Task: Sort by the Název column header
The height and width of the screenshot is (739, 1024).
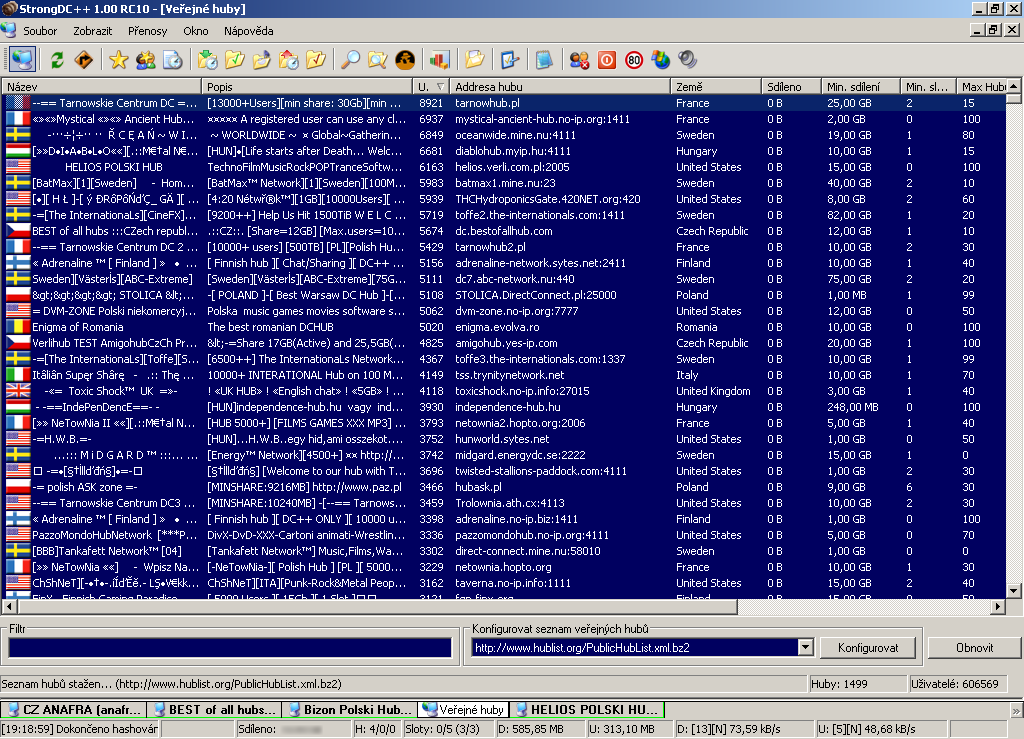Action: (101, 87)
